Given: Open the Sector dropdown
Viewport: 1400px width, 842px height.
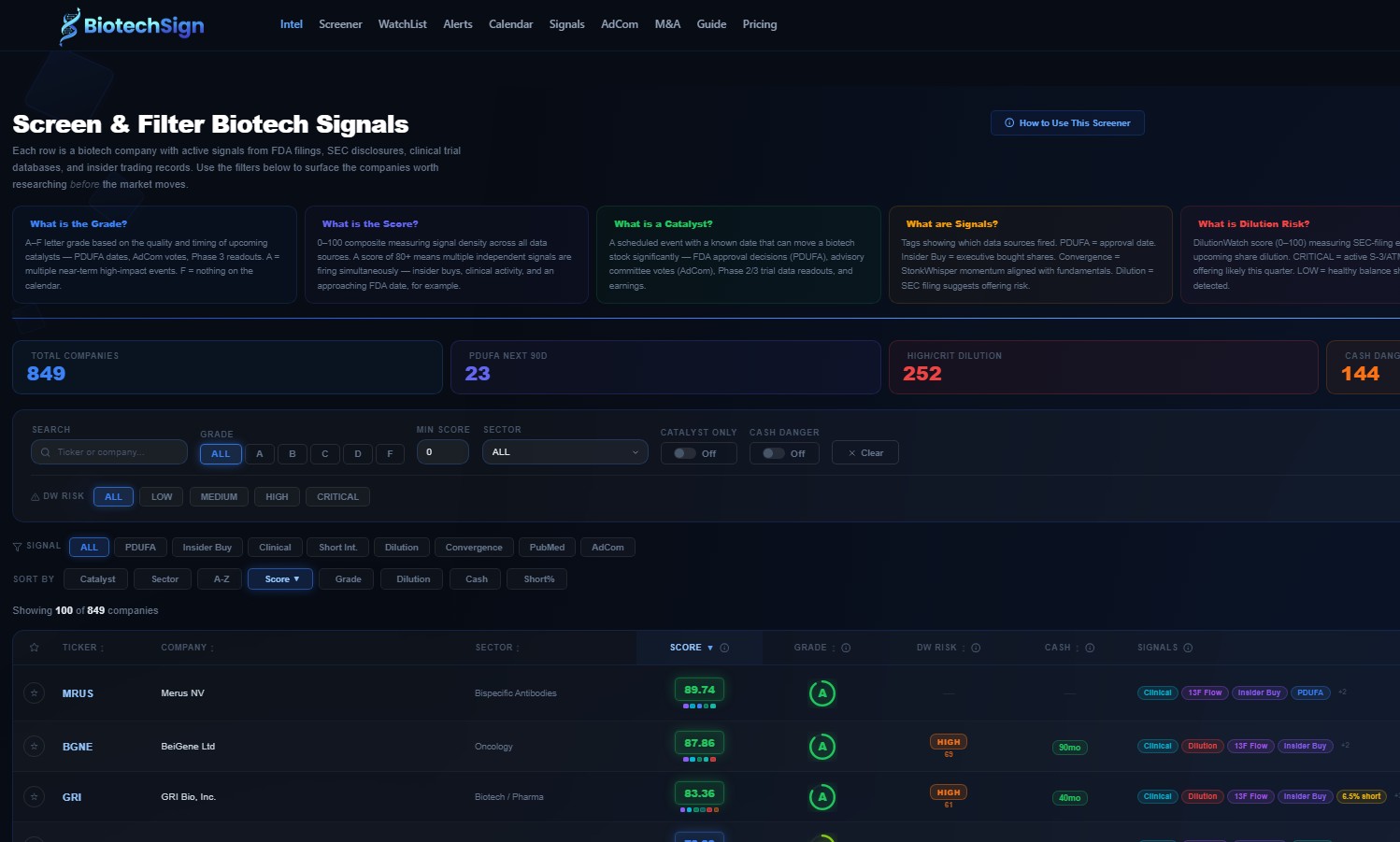Looking at the screenshot, I should click(x=565, y=452).
